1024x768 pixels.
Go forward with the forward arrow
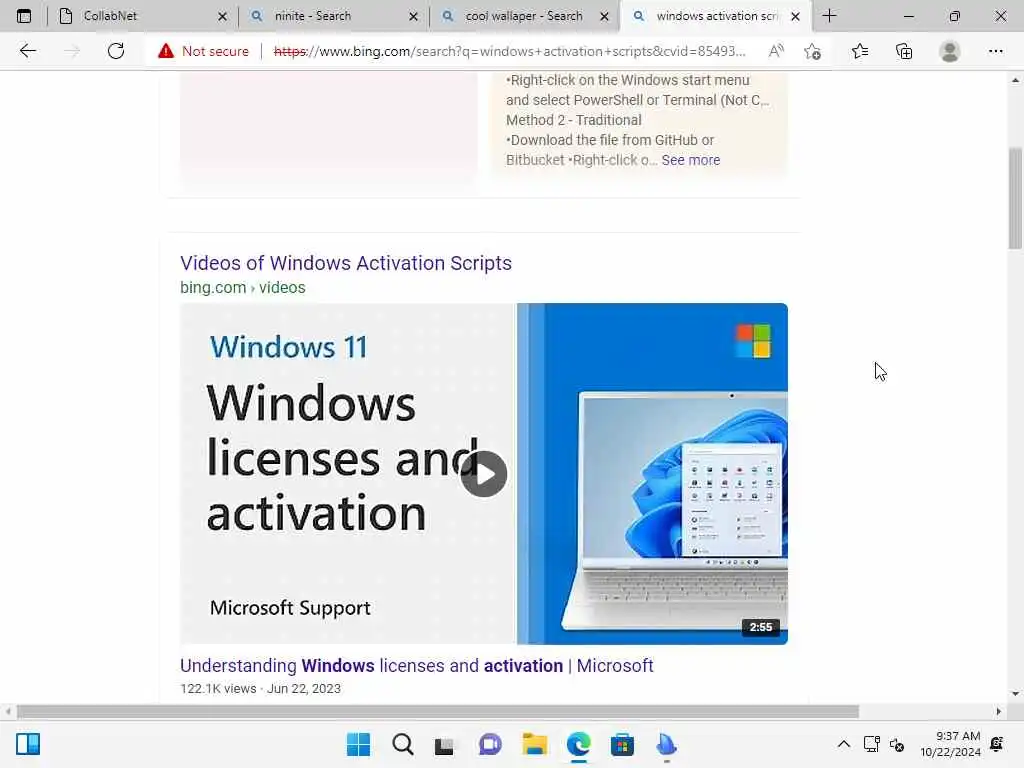(x=72, y=51)
